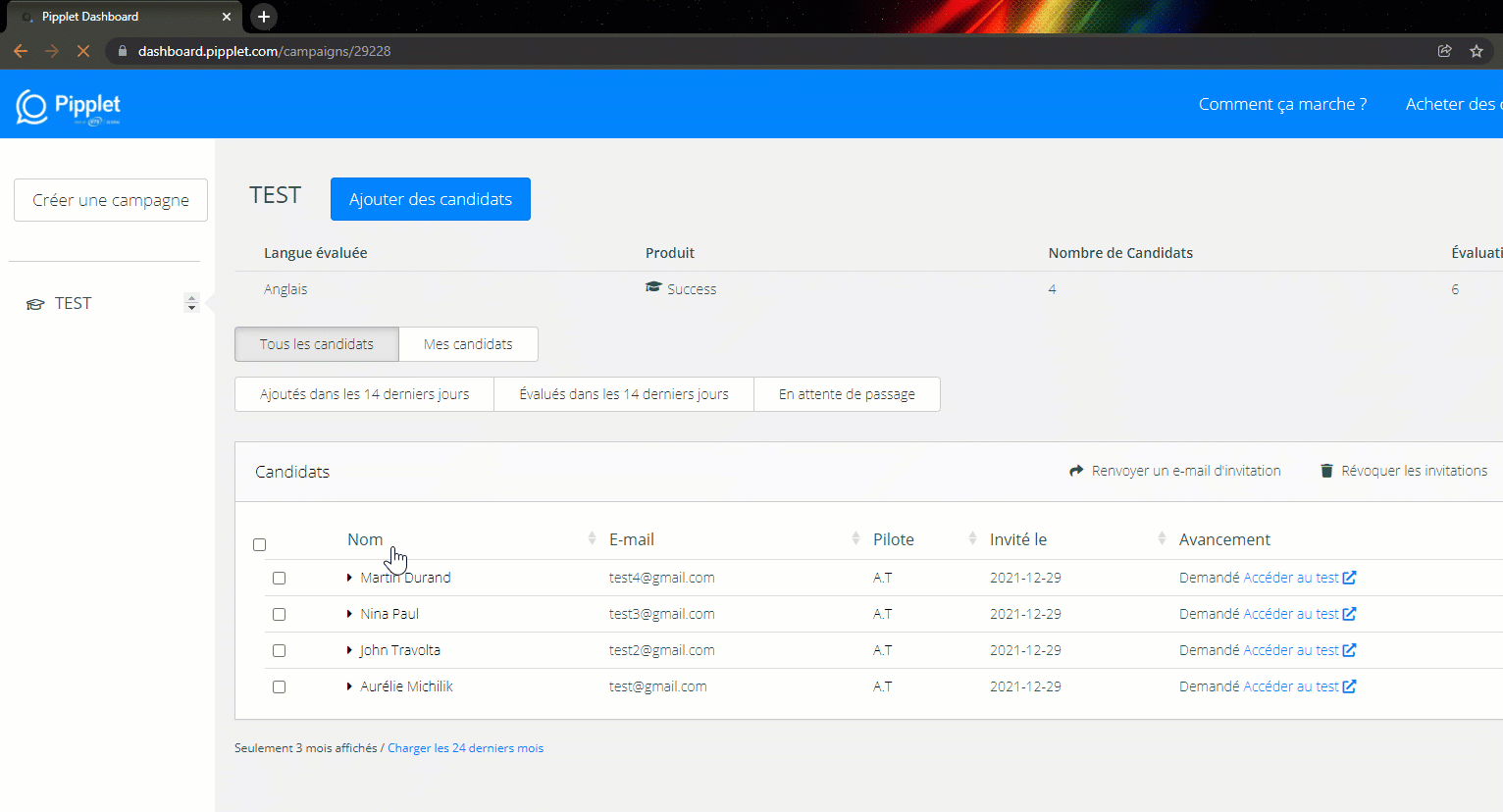The height and width of the screenshot is (812, 1503).
Task: Click the Pipplet logo in header
Action: 68,107
